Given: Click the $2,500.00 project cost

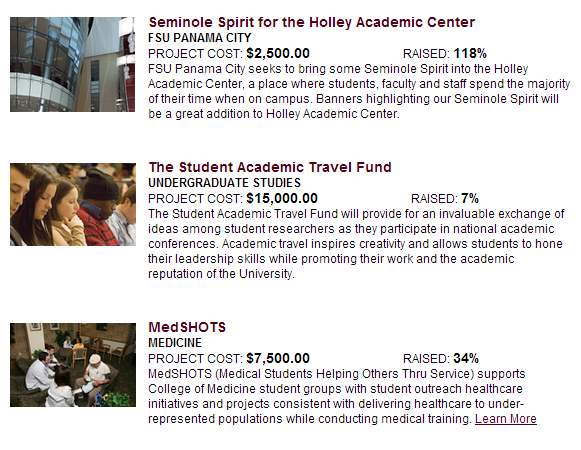Looking at the screenshot, I should [x=278, y=53].
